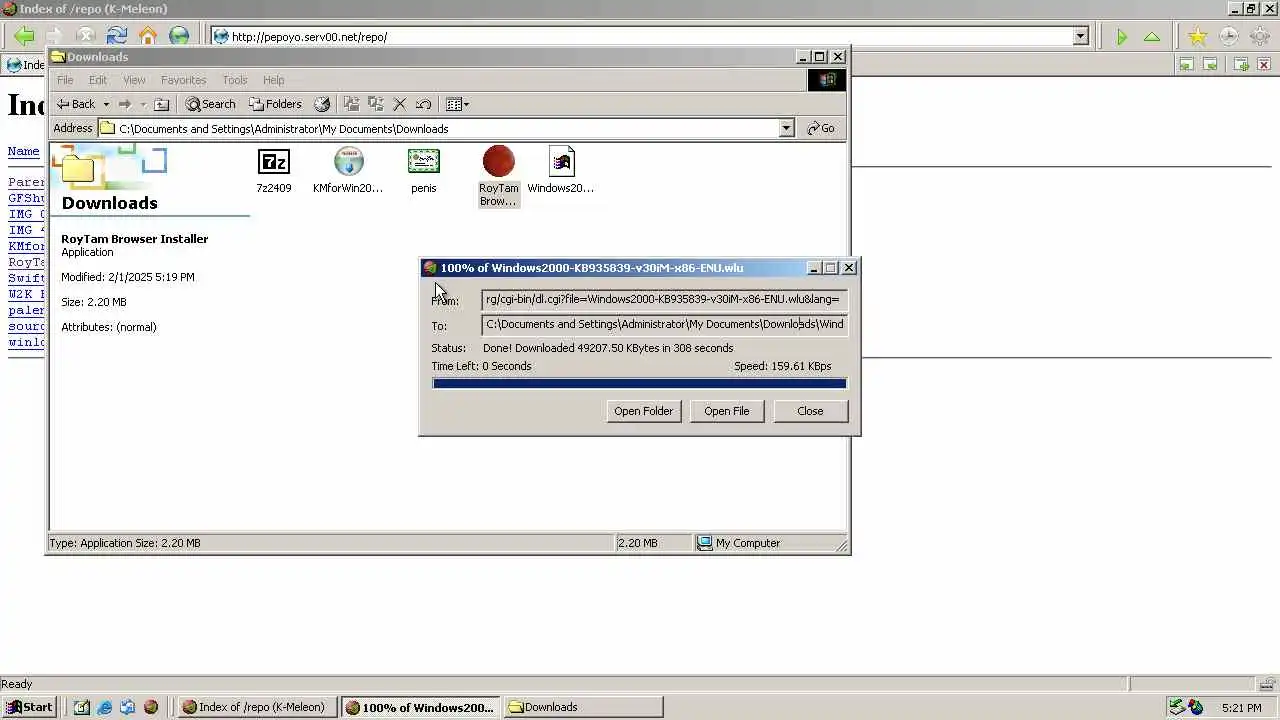Select the RoyTam Browser installer icon
The image size is (1280, 720).
pos(498,176)
